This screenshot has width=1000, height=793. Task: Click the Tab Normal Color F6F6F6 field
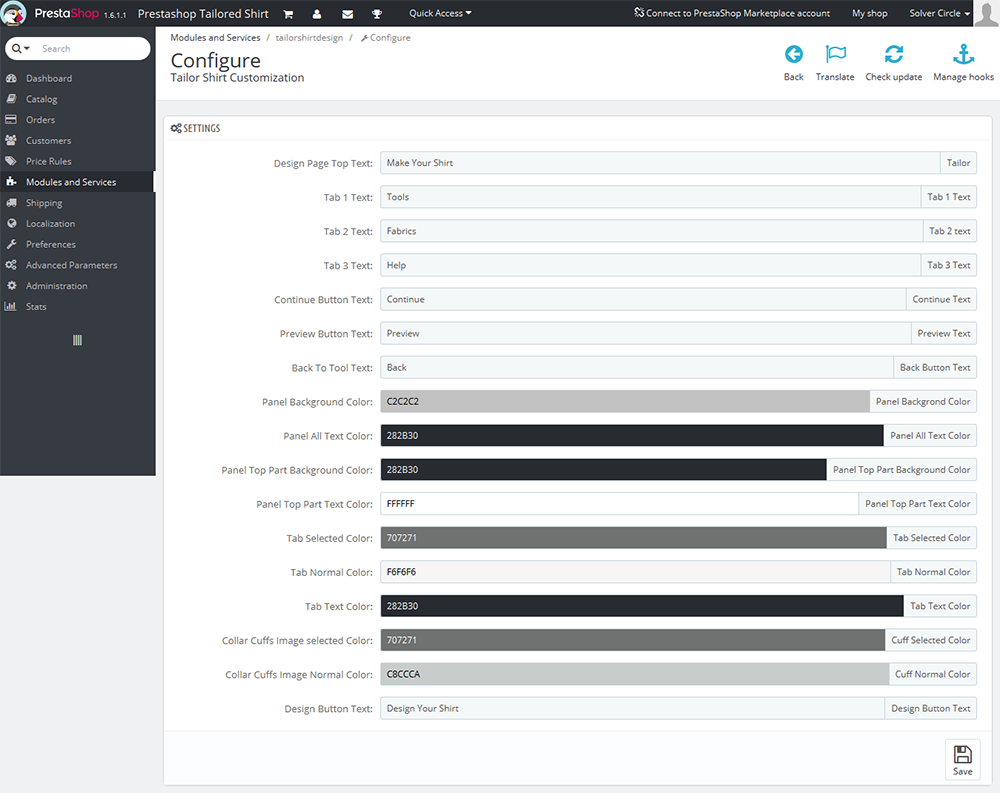[x=636, y=572]
